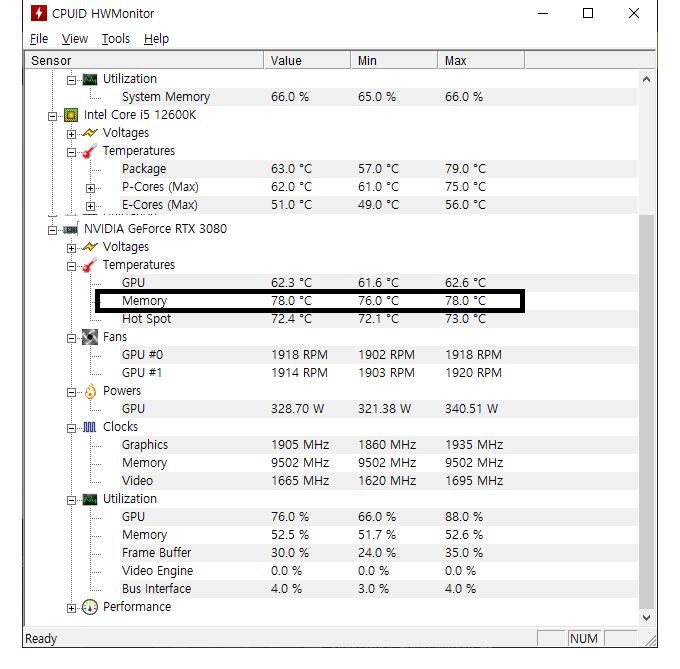Image resolution: width=680 pixels, height=669 pixels.
Task: Collapse the Intel Temperatures node
Action: pos(72,152)
